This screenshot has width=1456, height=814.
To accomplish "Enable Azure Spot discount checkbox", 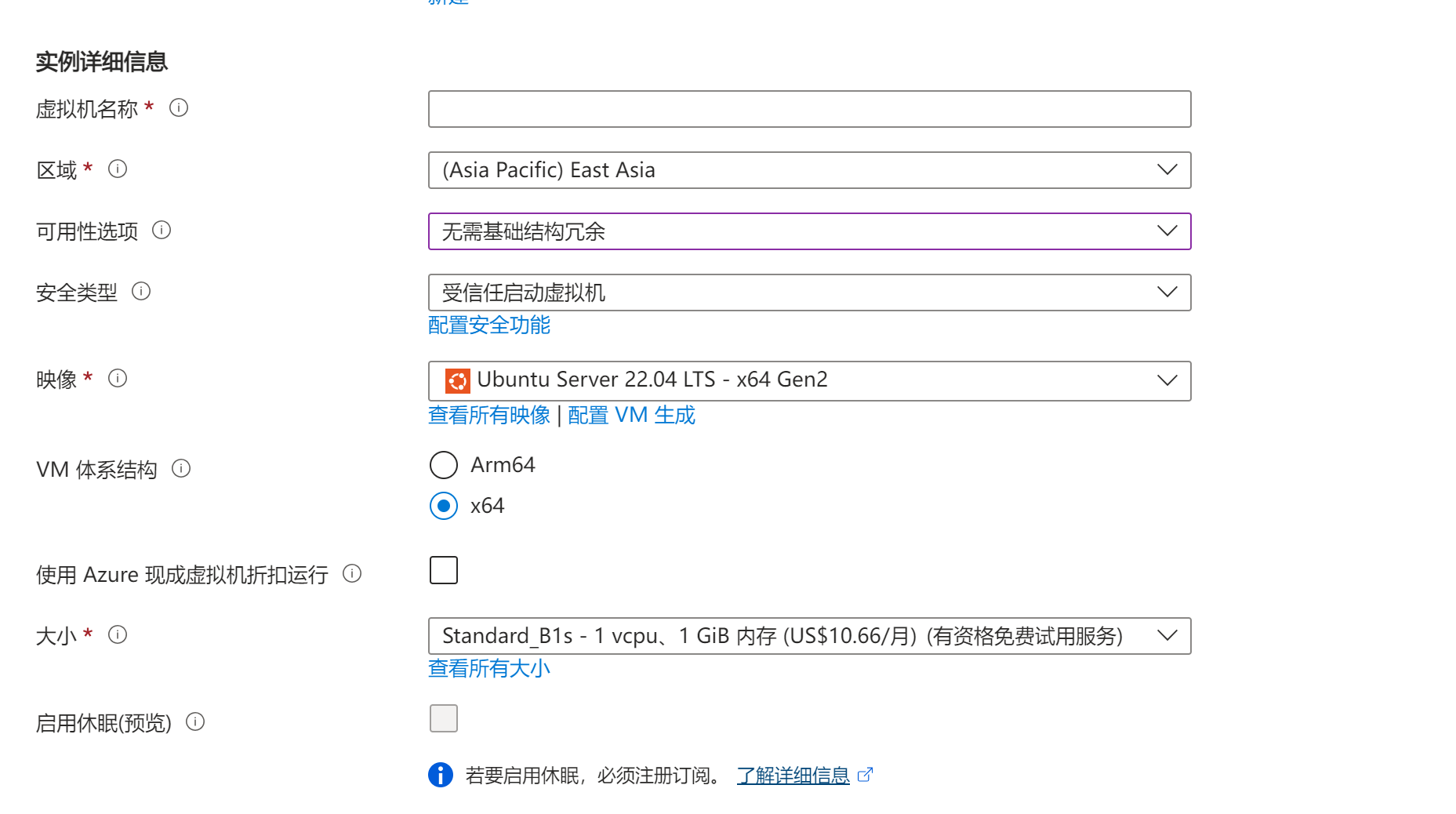I will [x=444, y=570].
